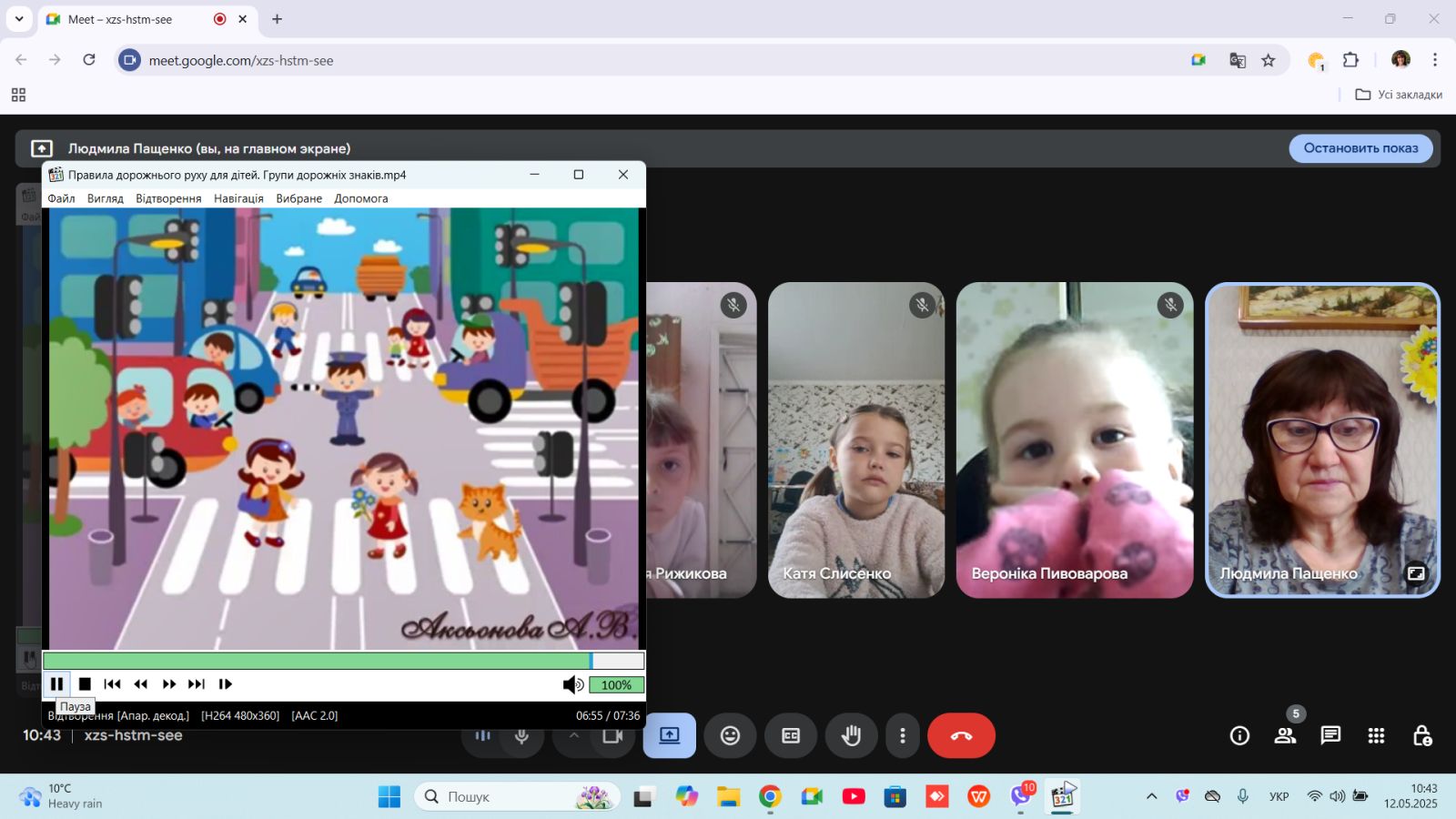Open Chrome tab search dropdown arrow

pyautogui.click(x=19, y=19)
